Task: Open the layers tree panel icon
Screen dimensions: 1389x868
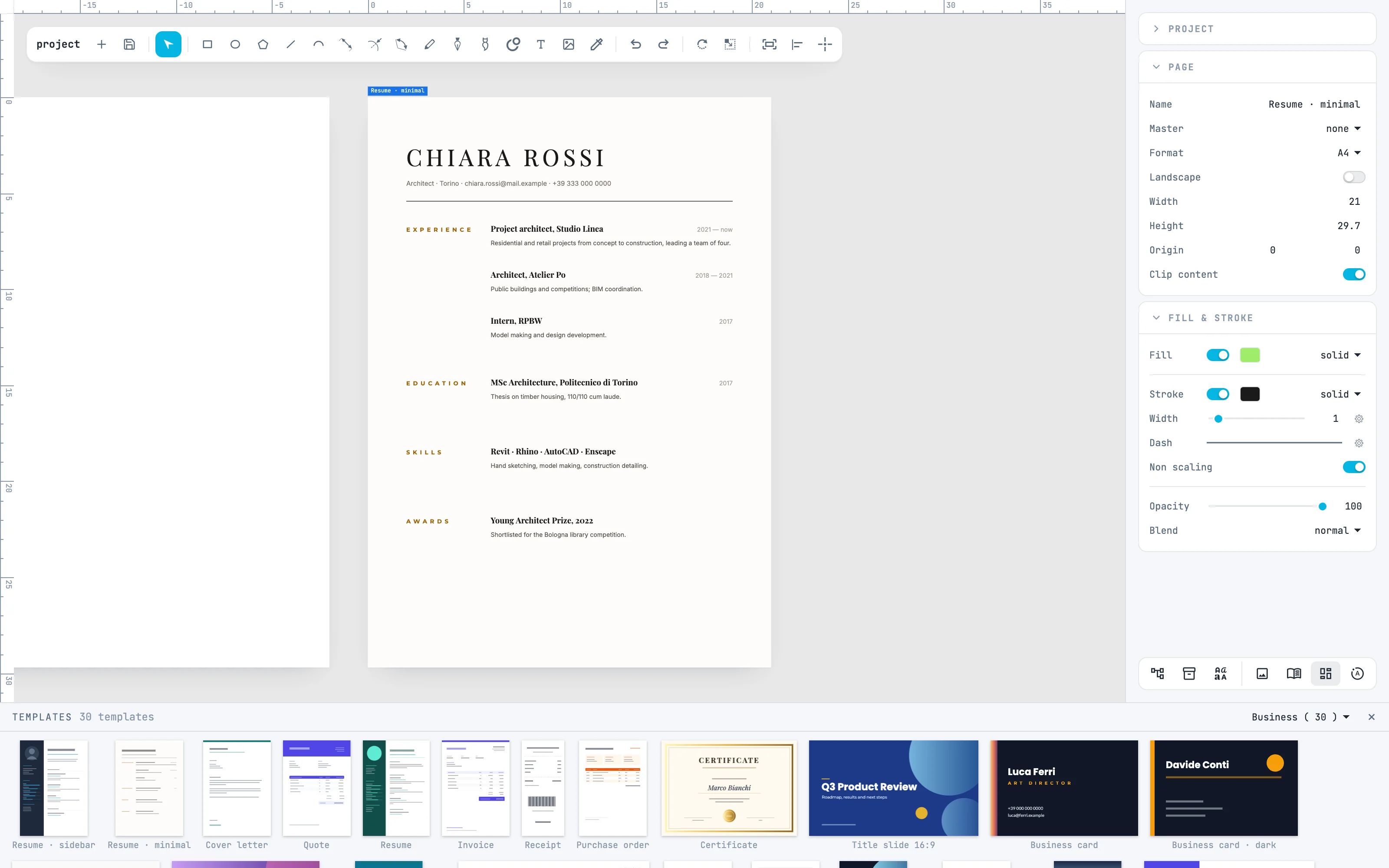Action: click(x=1158, y=674)
